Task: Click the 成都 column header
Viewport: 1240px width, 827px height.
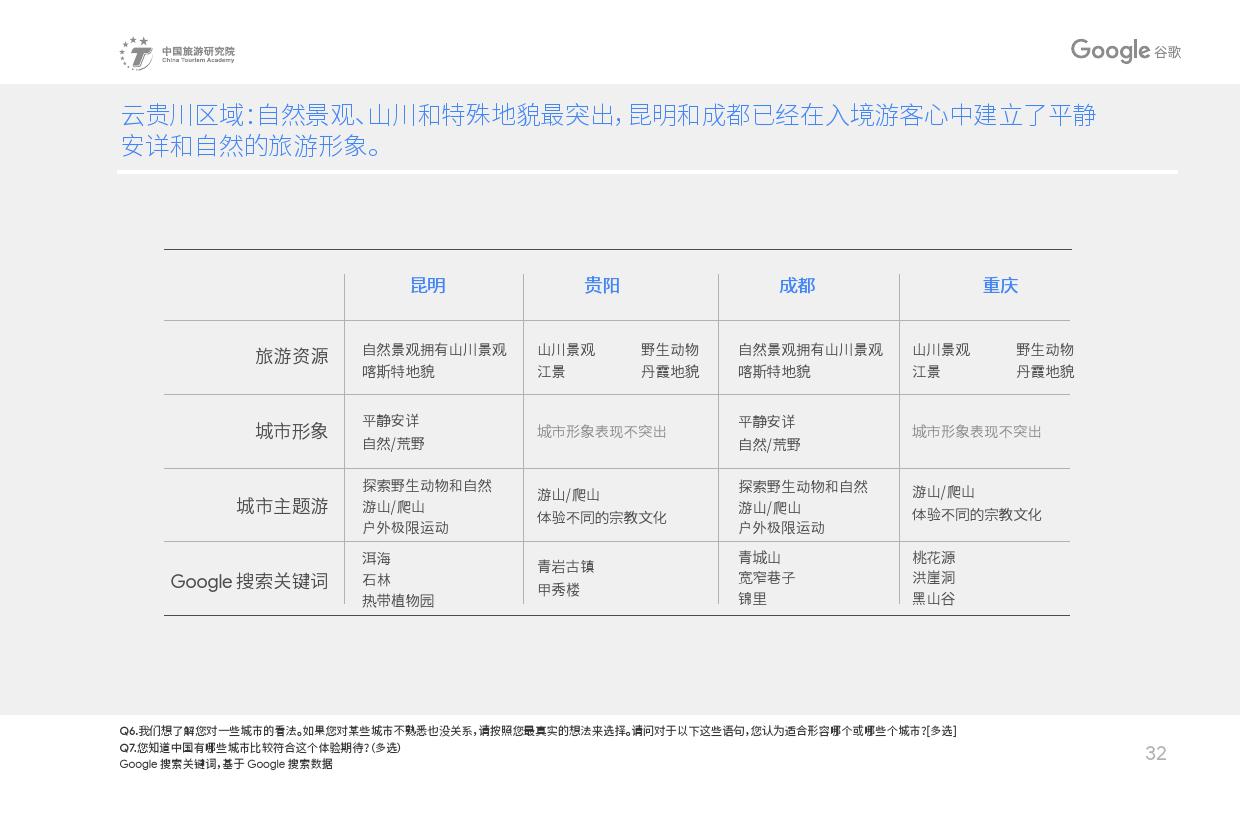Action: pyautogui.click(x=797, y=286)
